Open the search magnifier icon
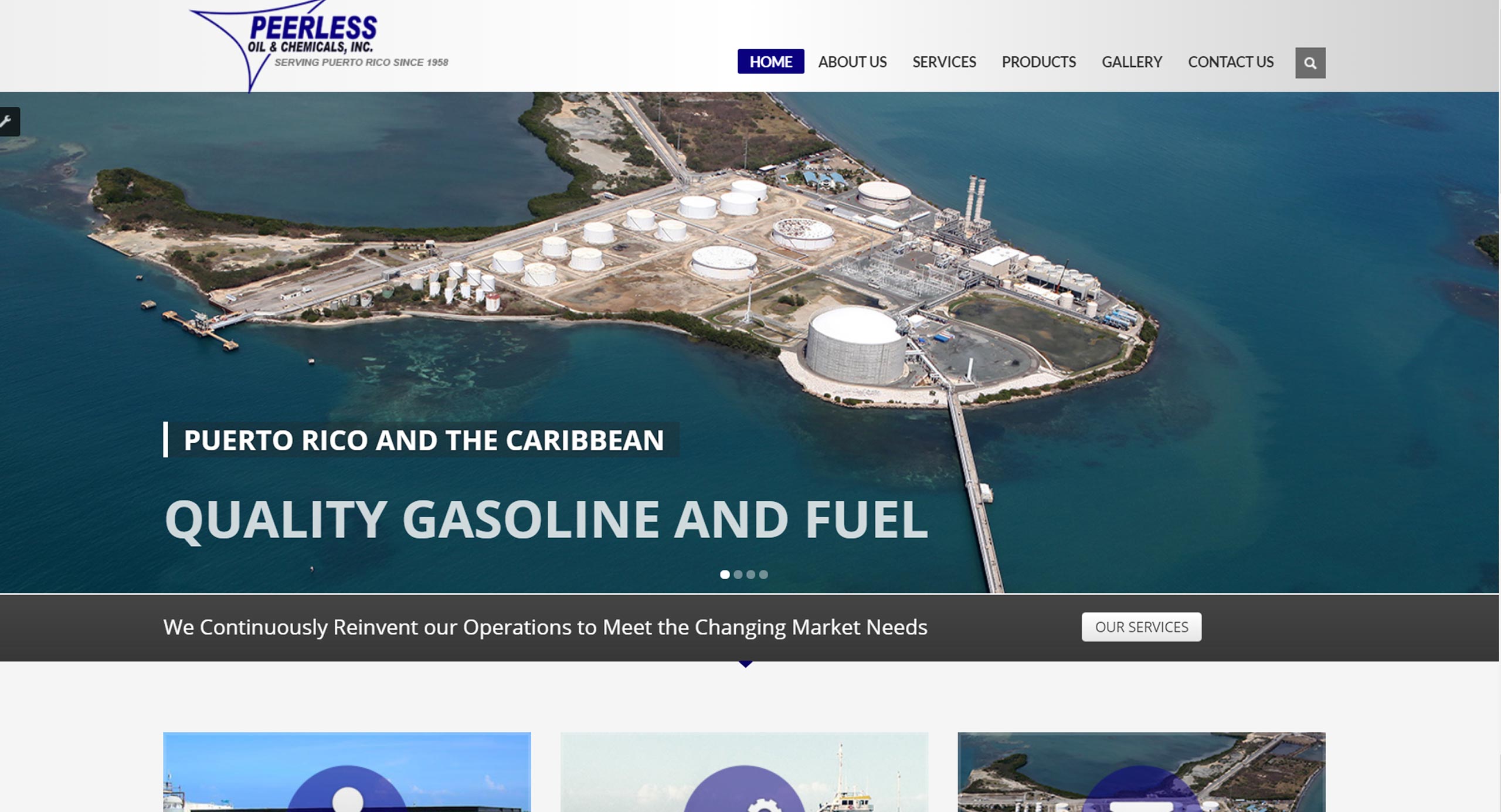Screen dimensions: 1501x812 coord(1310,63)
